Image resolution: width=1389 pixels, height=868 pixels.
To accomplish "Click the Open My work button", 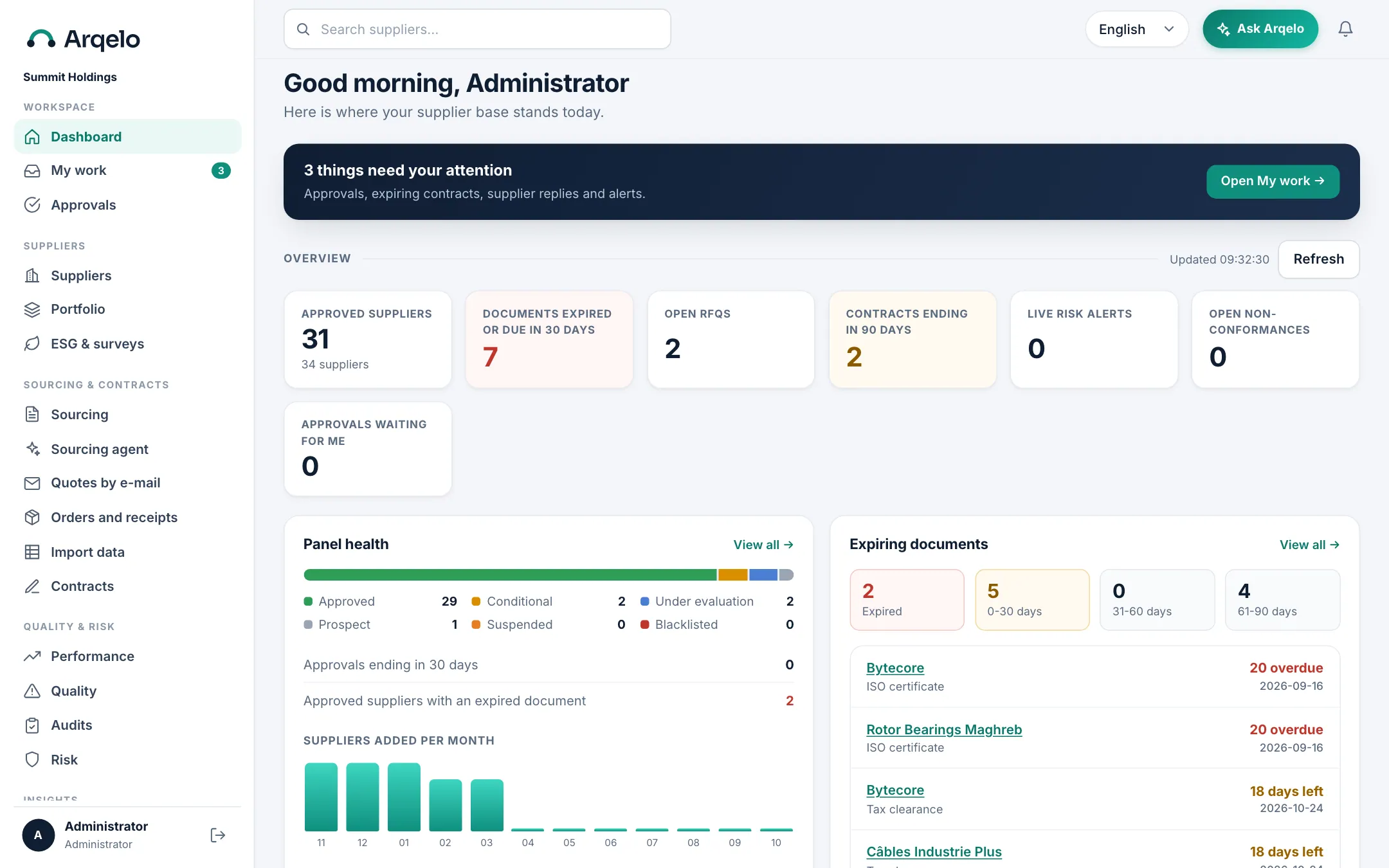I will (x=1273, y=181).
